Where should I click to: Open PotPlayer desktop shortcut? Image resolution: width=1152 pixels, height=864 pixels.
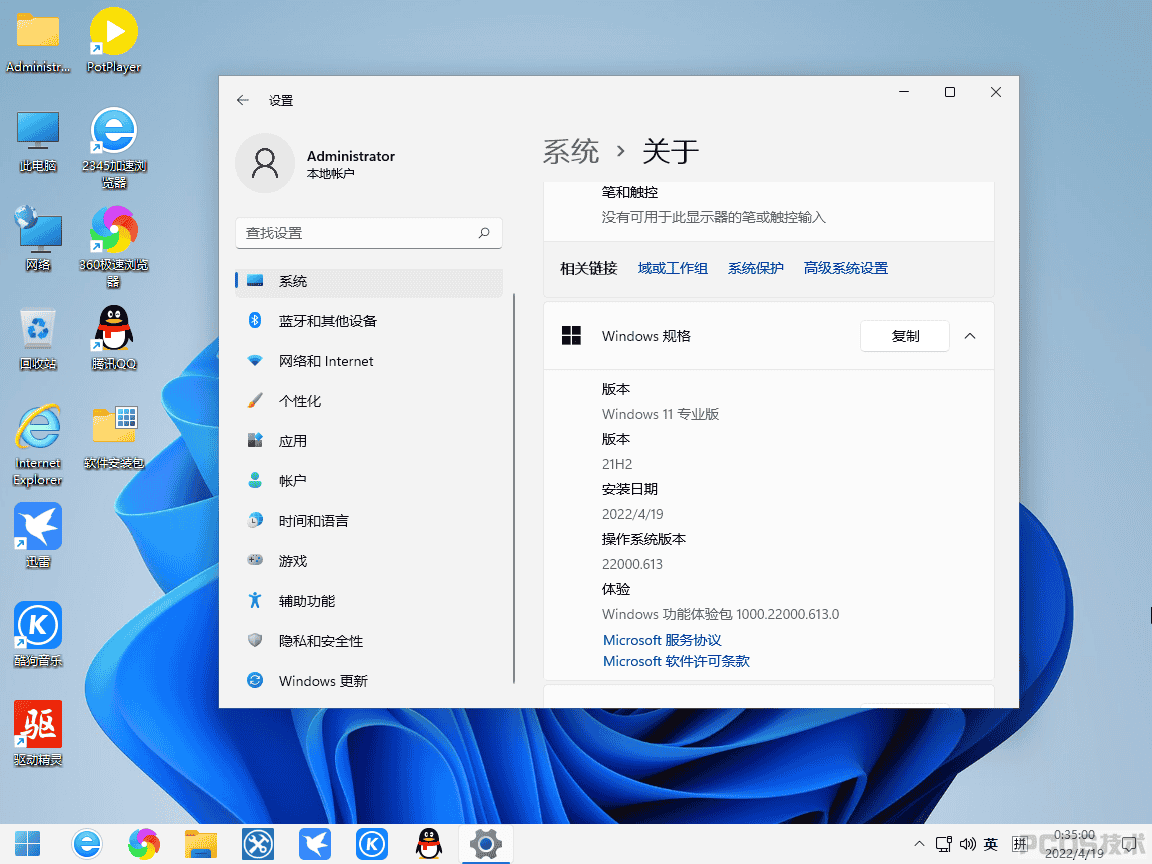[114, 40]
